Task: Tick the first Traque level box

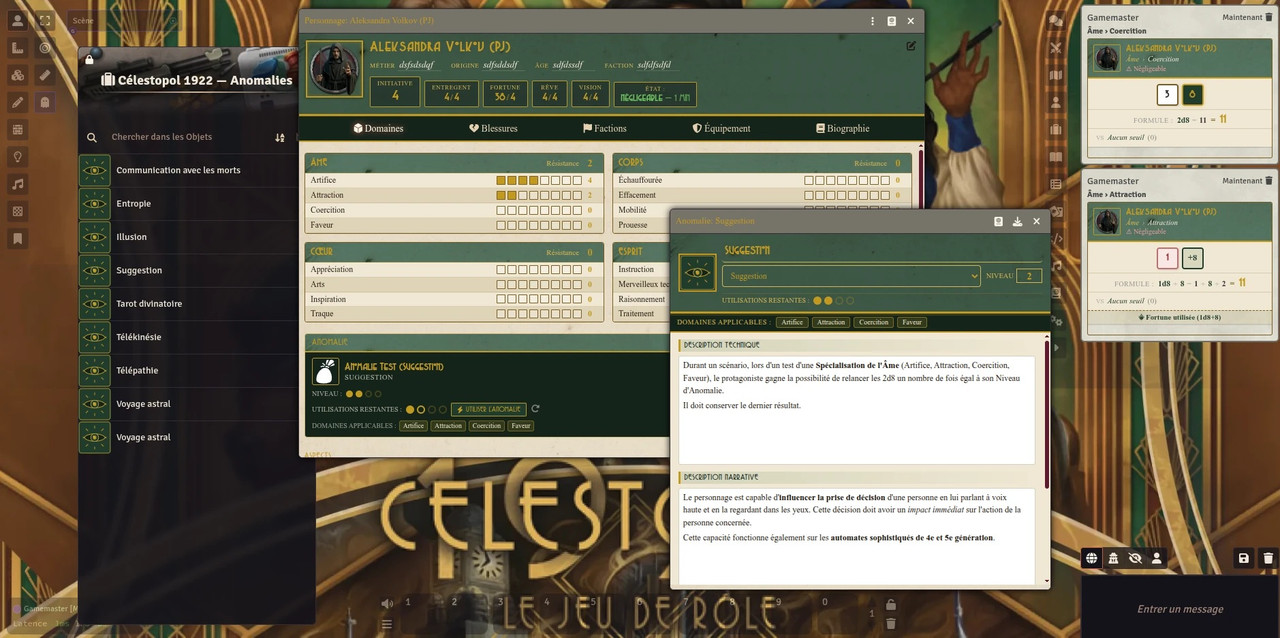Action: [501, 314]
